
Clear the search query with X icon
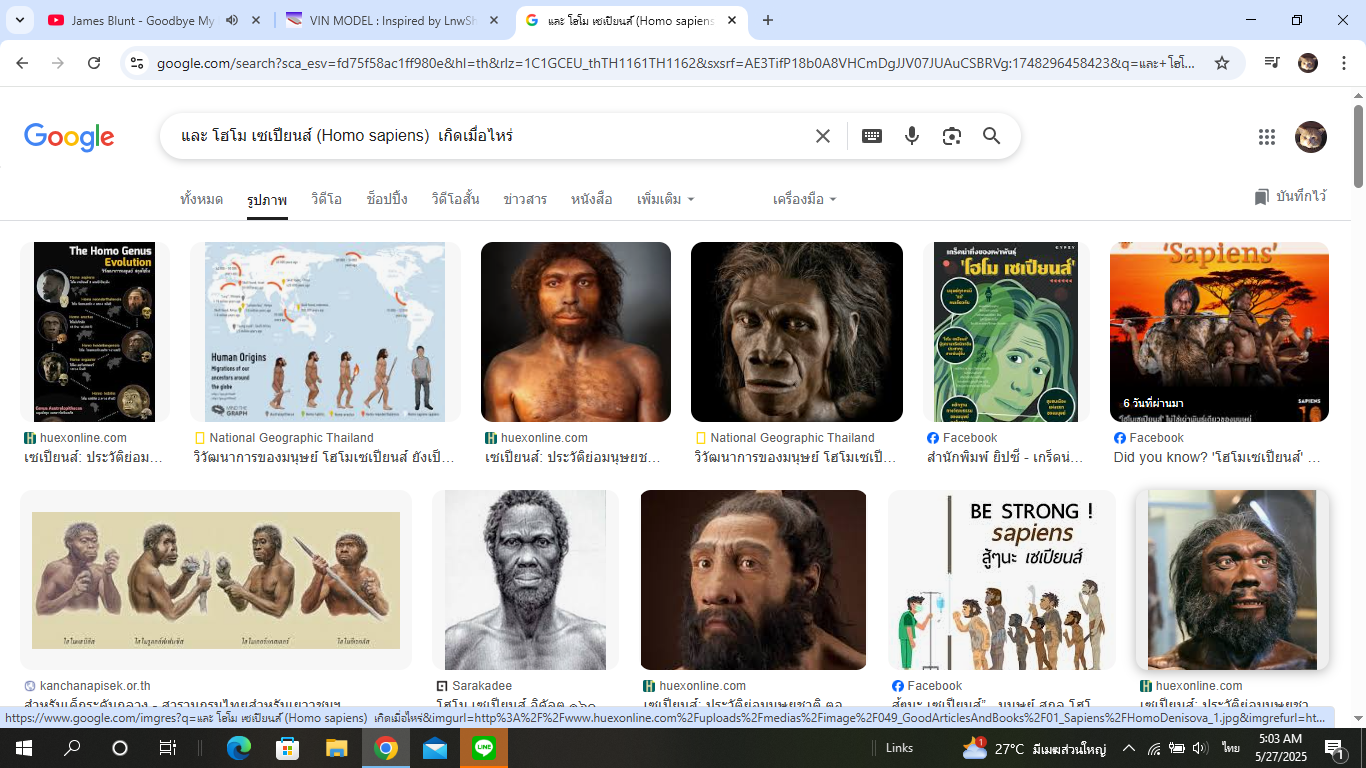coord(822,136)
